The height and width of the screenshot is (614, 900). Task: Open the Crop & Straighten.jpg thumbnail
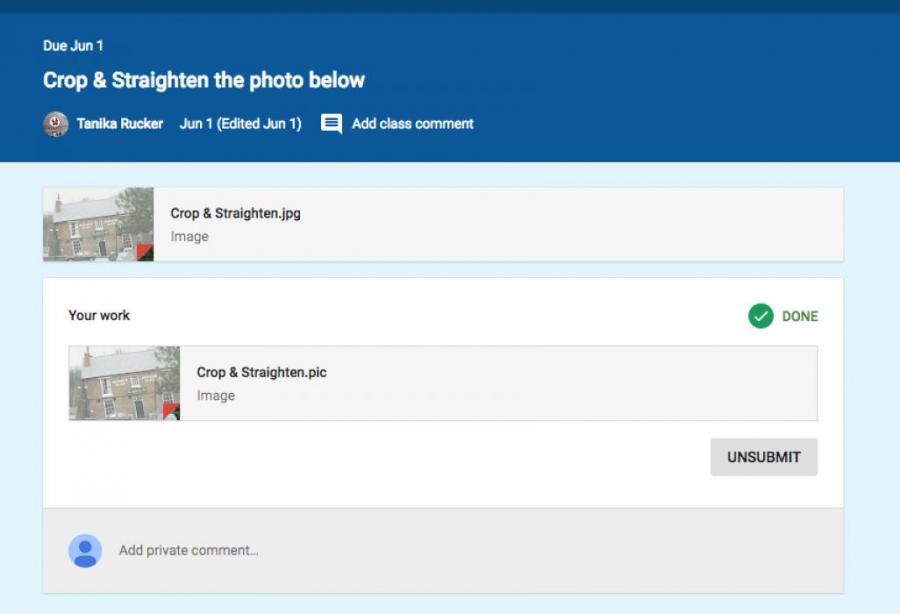point(98,224)
